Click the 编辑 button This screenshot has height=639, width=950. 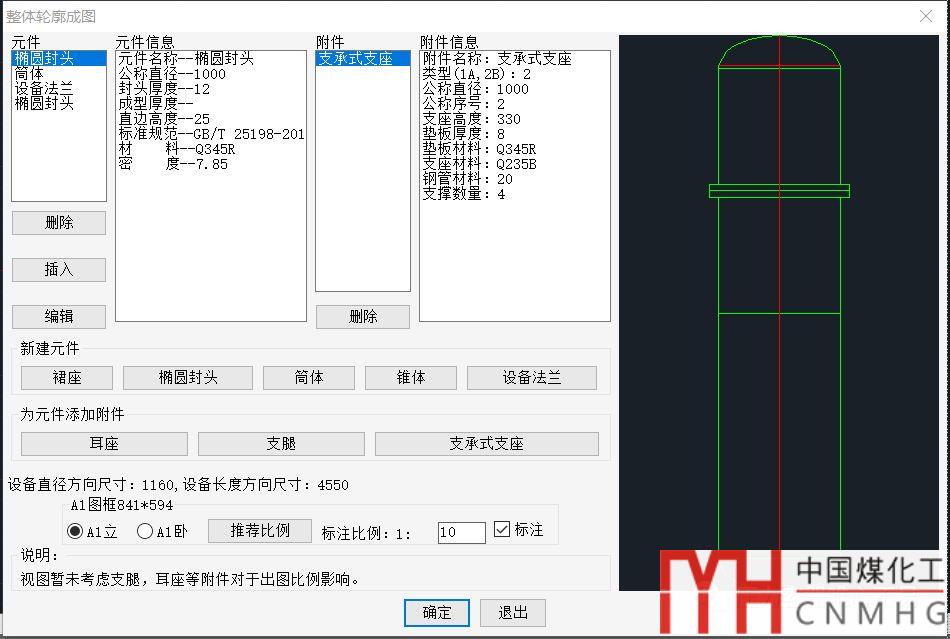tap(59, 316)
